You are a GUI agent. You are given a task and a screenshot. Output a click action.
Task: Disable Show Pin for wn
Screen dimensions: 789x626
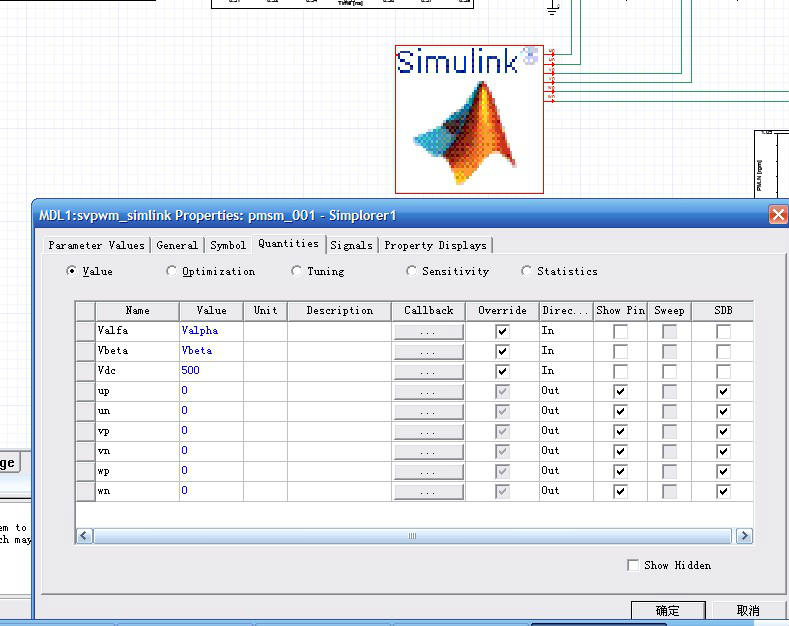pos(620,492)
